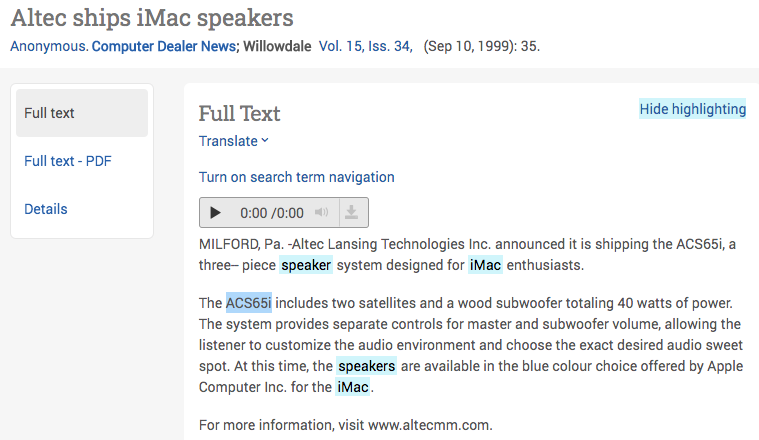Open the Iss. 34 link
Screen dimensions: 759x440
pyautogui.click(x=388, y=47)
